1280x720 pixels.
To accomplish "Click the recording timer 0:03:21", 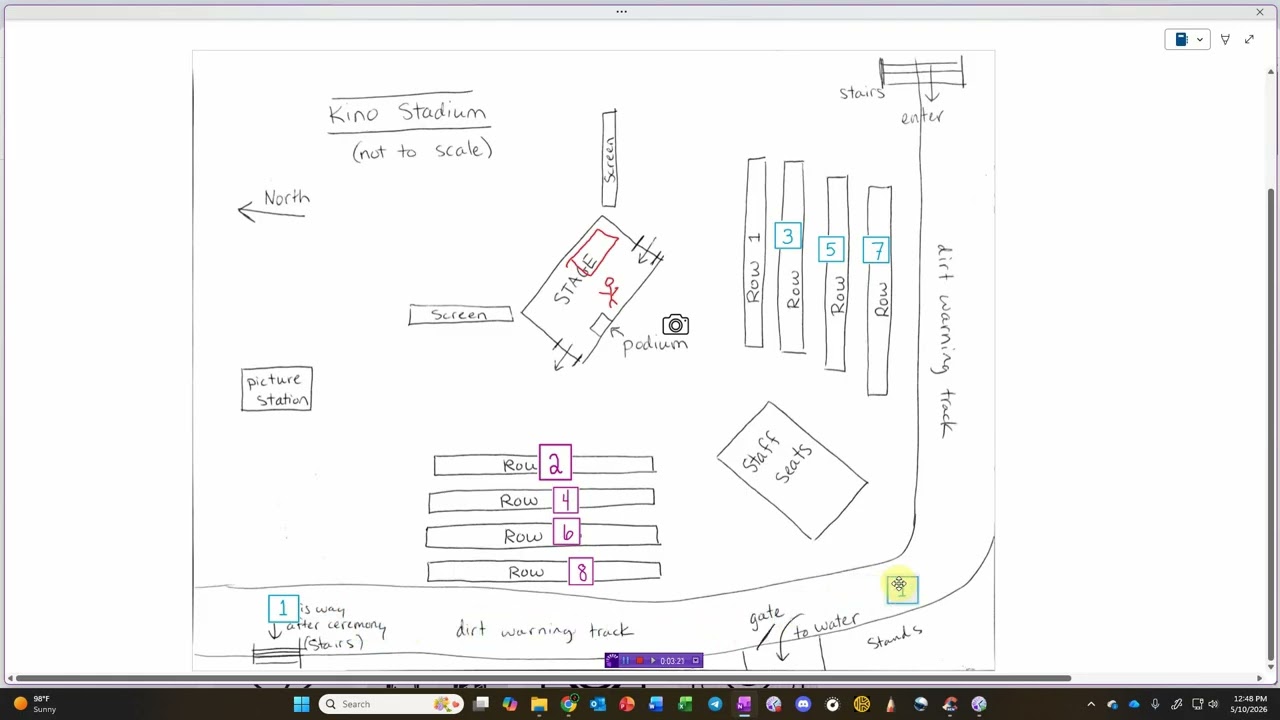I will click(x=672, y=660).
